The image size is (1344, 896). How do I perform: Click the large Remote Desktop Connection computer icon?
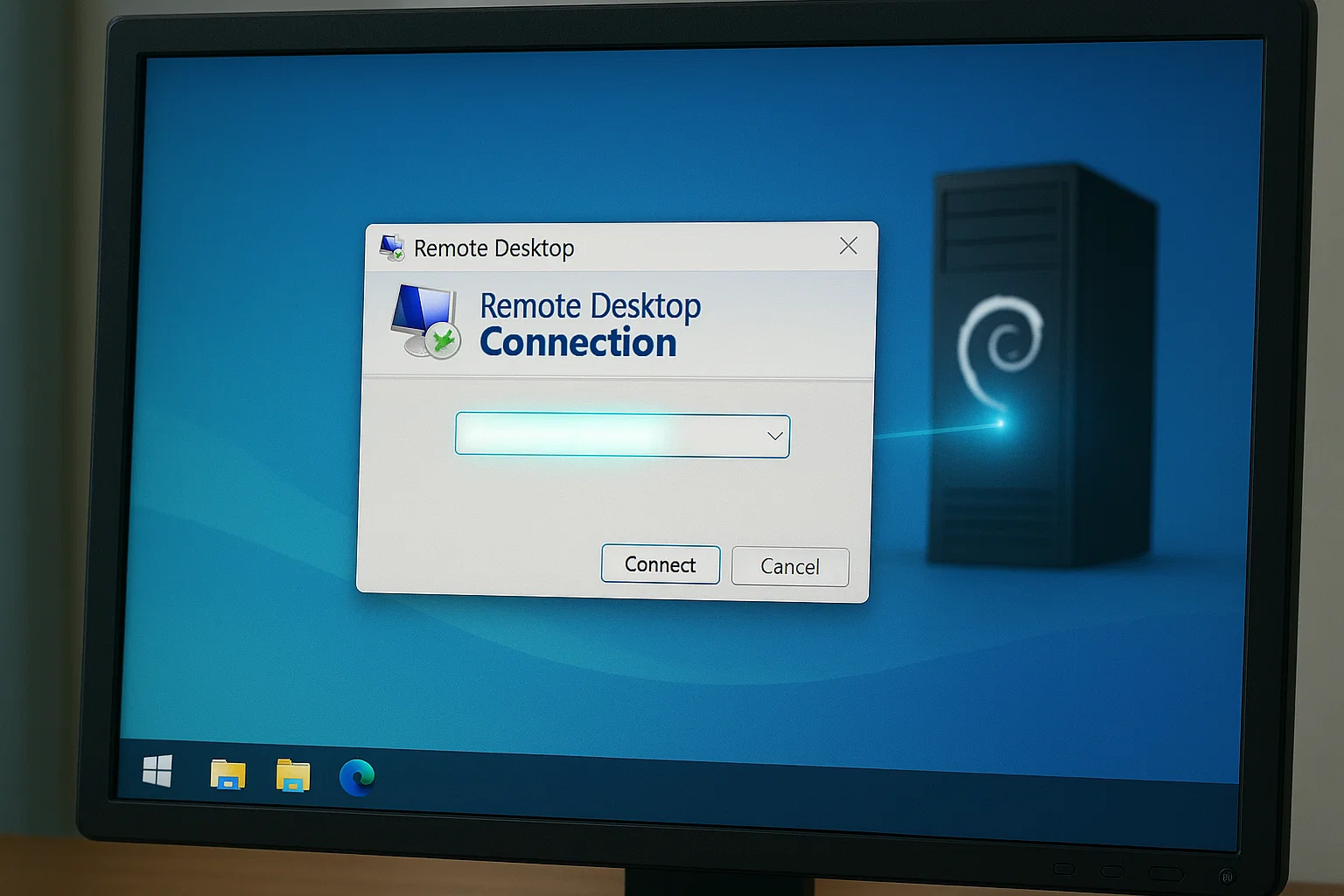tap(425, 321)
